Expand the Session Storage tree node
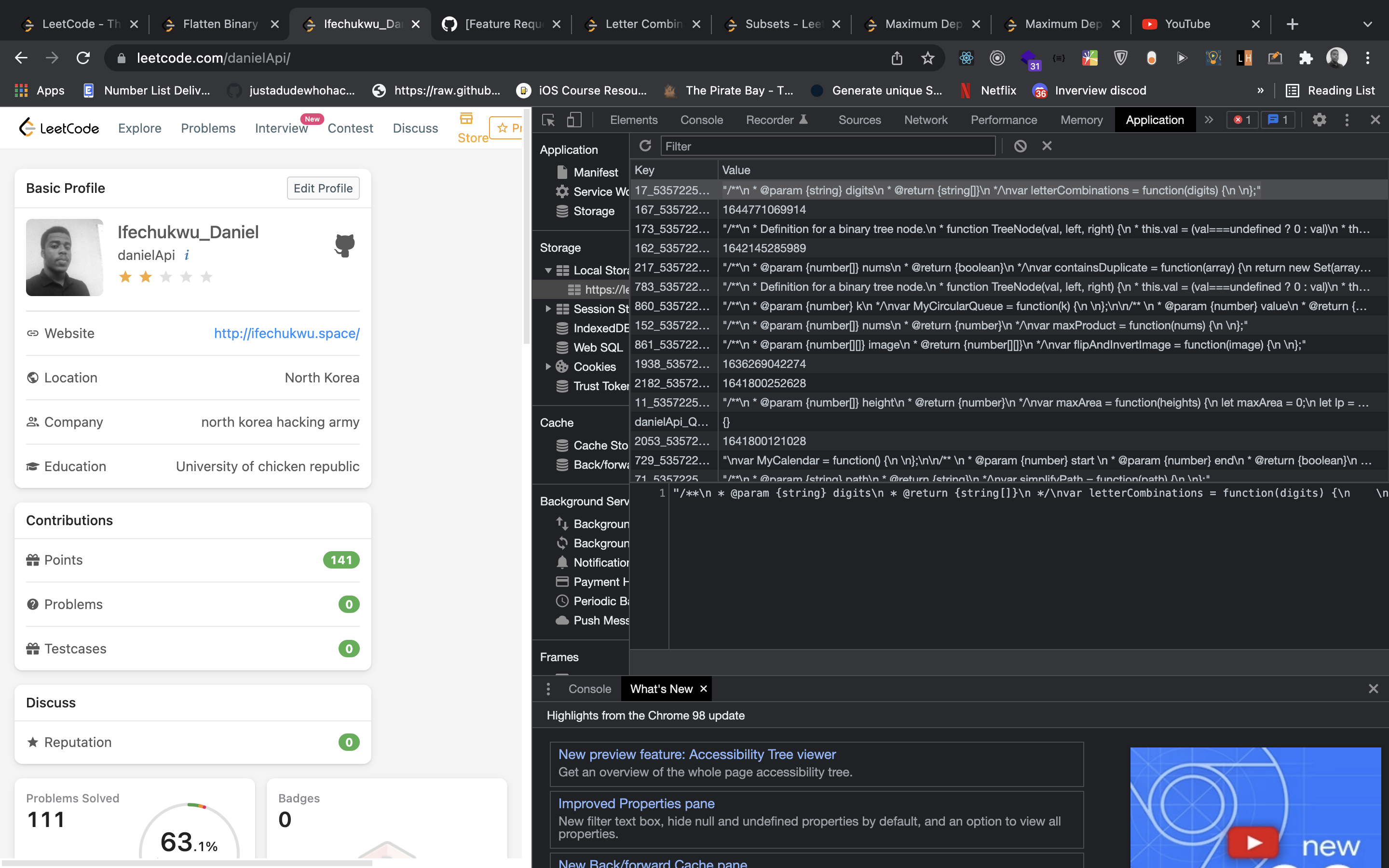1389x868 pixels. tap(548, 309)
